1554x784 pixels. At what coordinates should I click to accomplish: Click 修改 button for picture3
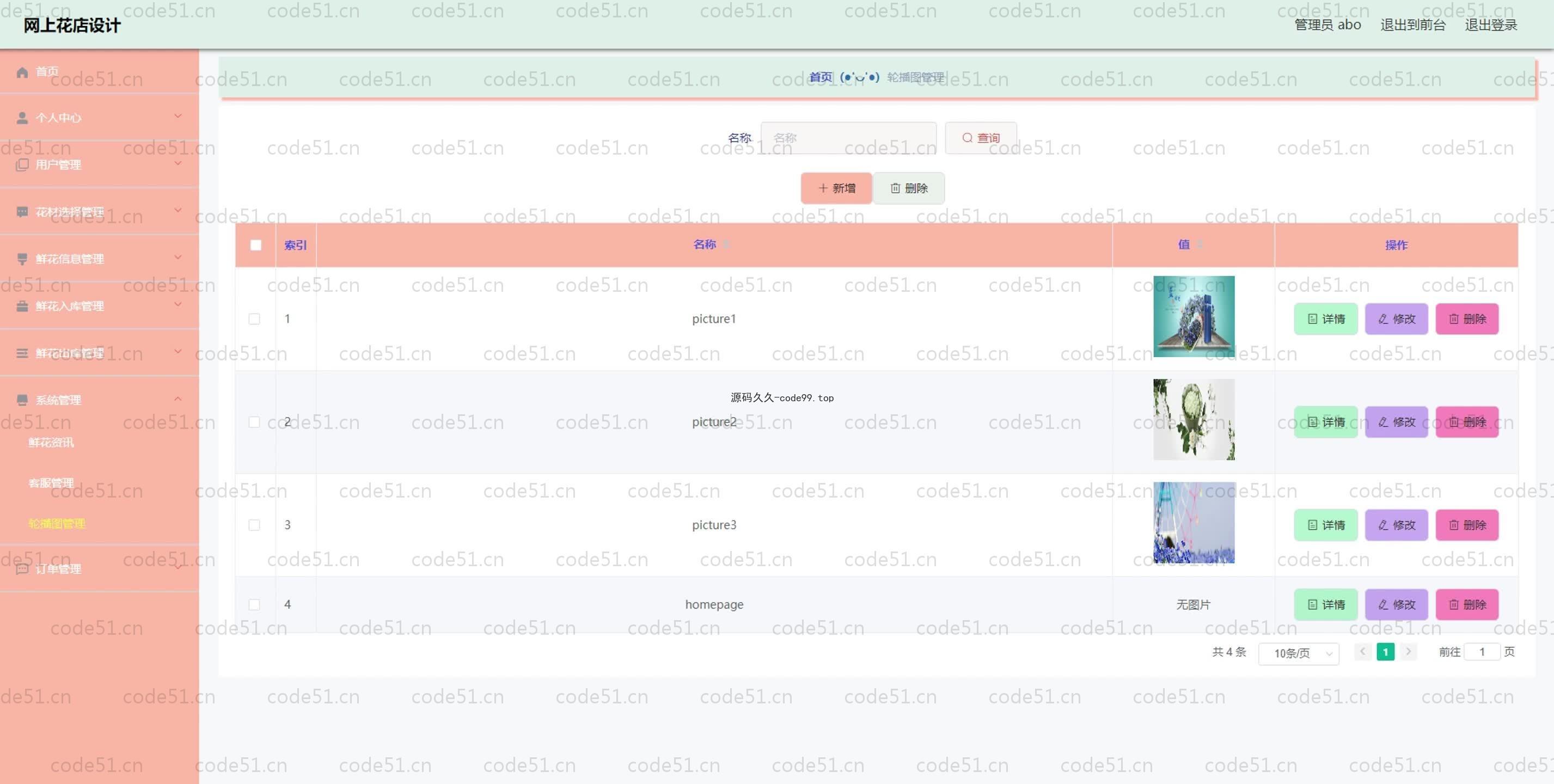tap(1396, 525)
